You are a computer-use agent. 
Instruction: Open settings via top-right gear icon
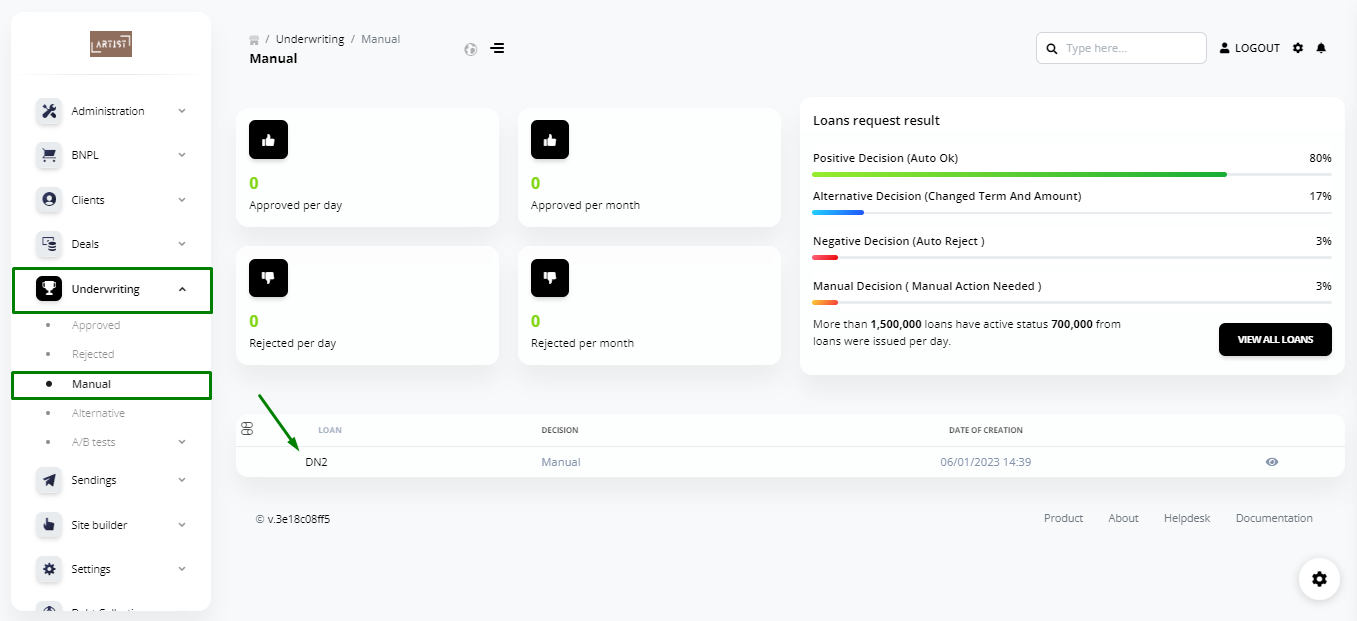point(1298,48)
